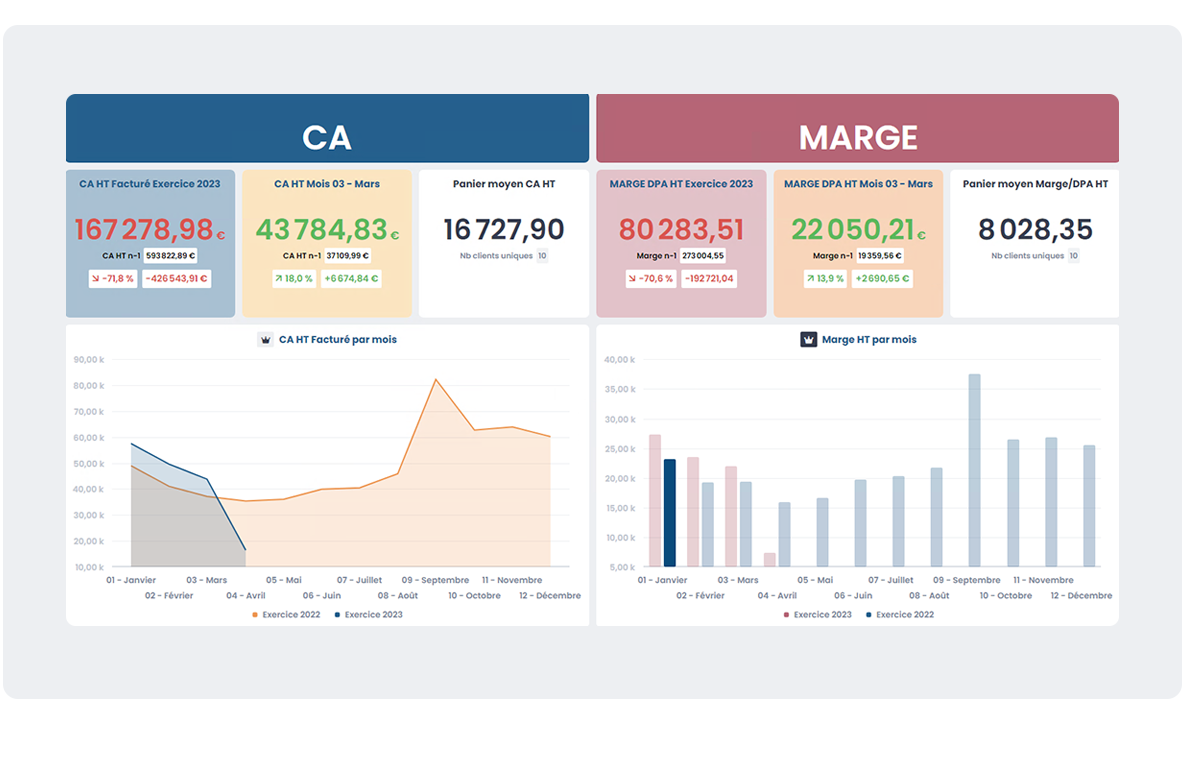Image resolution: width=1183 pixels, height=767 pixels.
Task: Click the 80 283,51 margin value
Action: tap(681, 230)
